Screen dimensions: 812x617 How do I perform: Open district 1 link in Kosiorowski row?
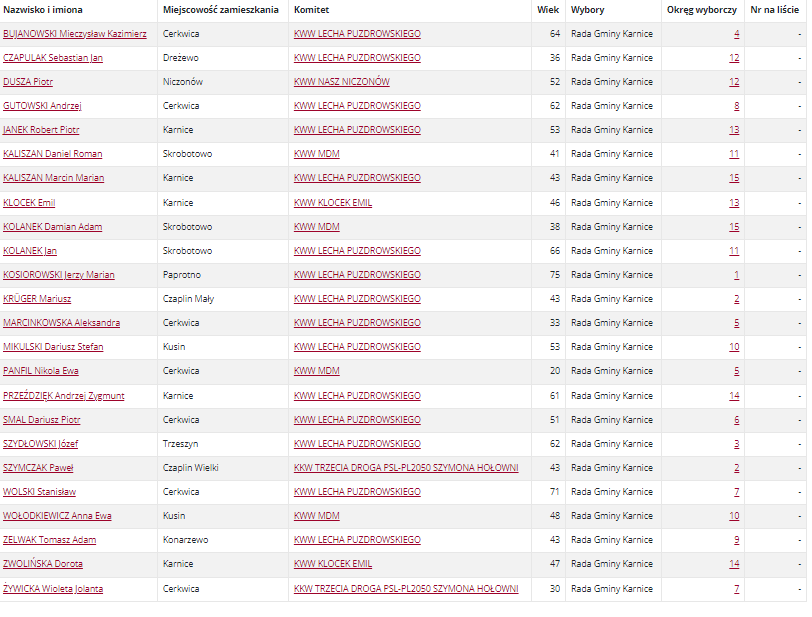tap(736, 275)
